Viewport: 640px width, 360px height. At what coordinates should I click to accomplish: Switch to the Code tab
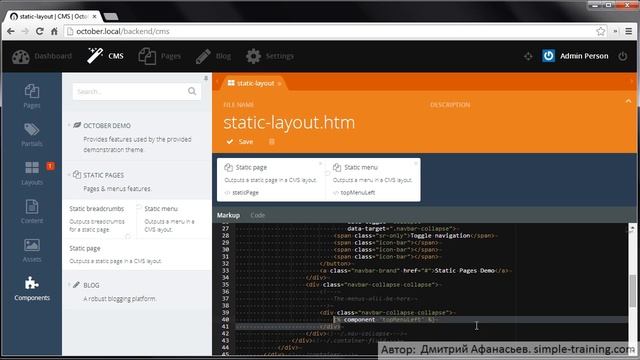pos(258,215)
